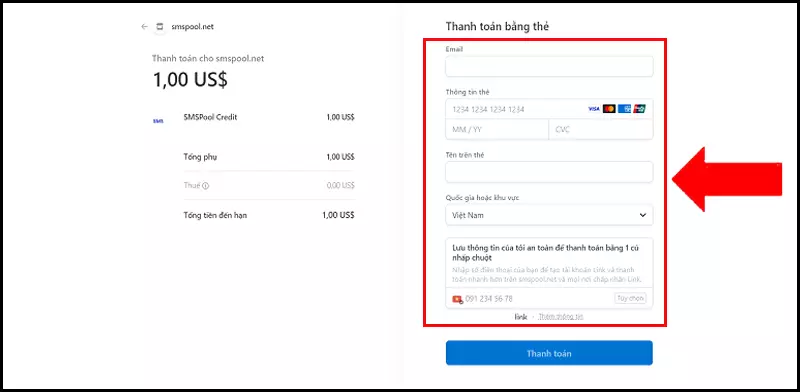Click the SMSPool Credit product logo
This screenshot has height=392, width=800.
158,121
